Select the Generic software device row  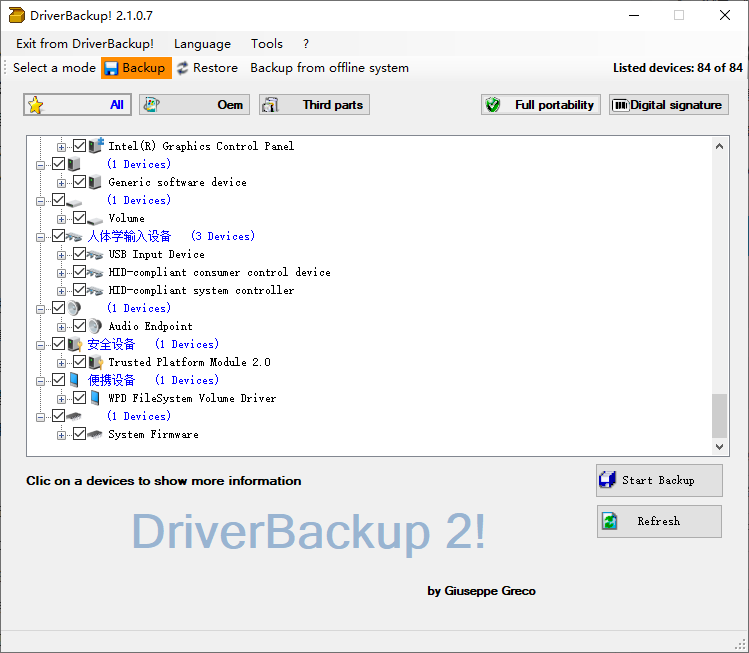pos(177,182)
